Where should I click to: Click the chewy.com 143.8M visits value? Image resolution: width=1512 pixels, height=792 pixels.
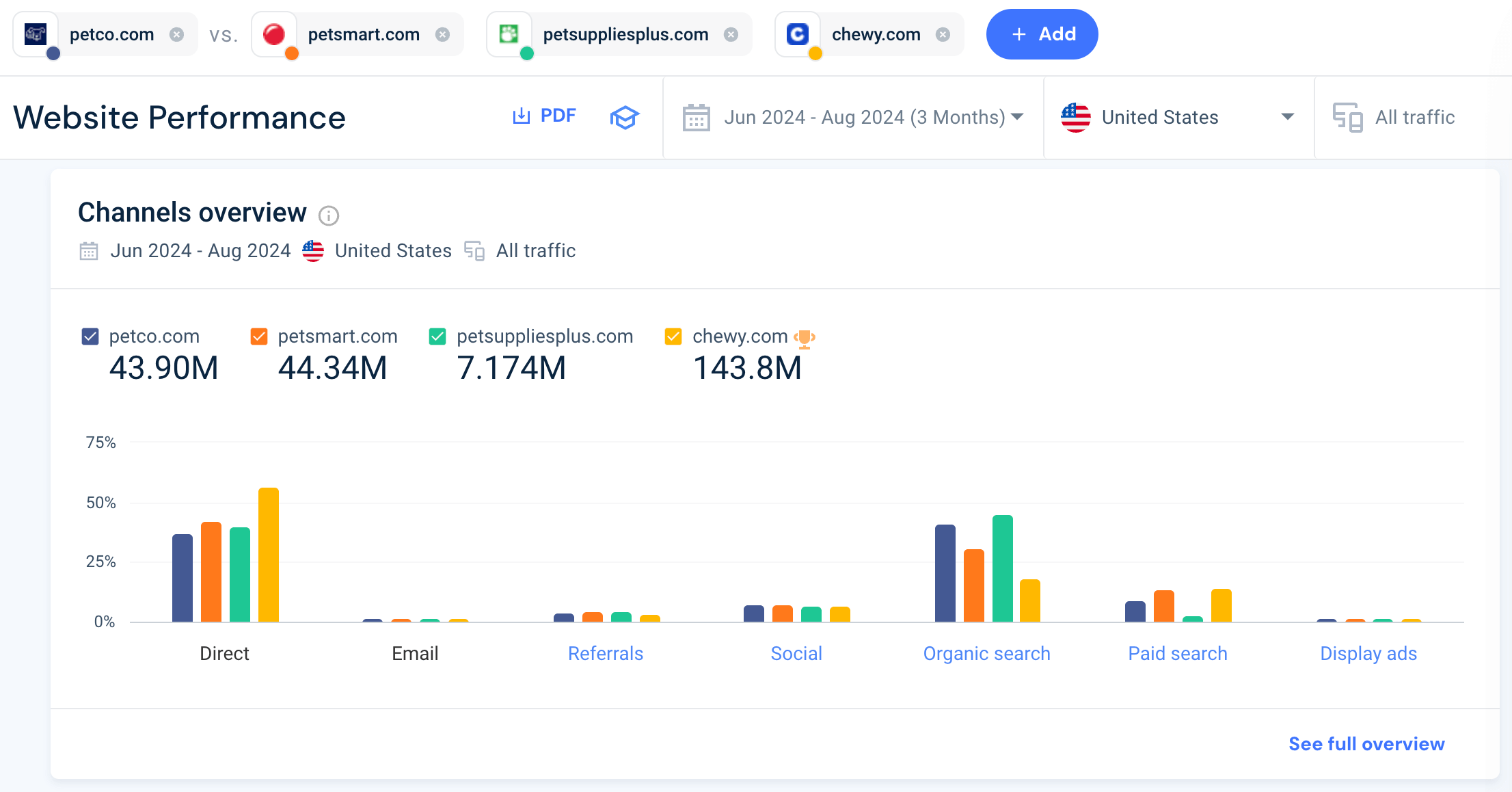pyautogui.click(x=747, y=368)
